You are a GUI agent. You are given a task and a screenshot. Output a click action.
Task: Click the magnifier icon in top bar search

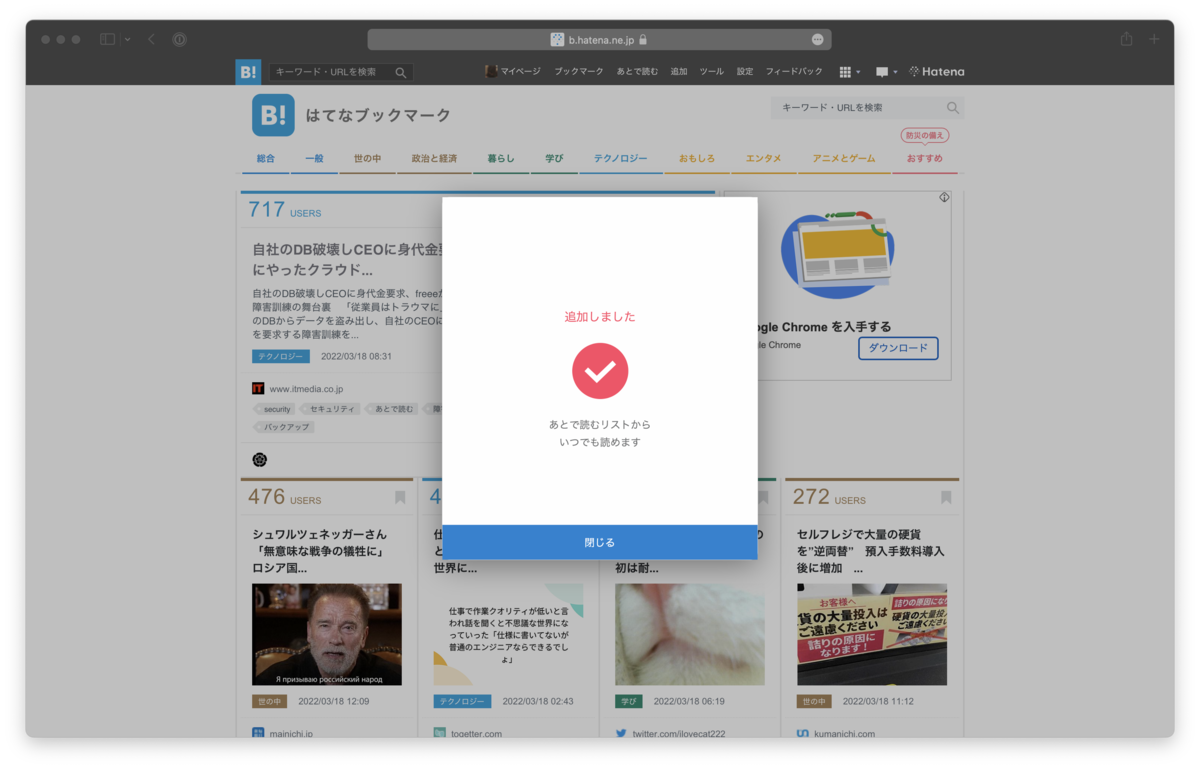tap(401, 72)
